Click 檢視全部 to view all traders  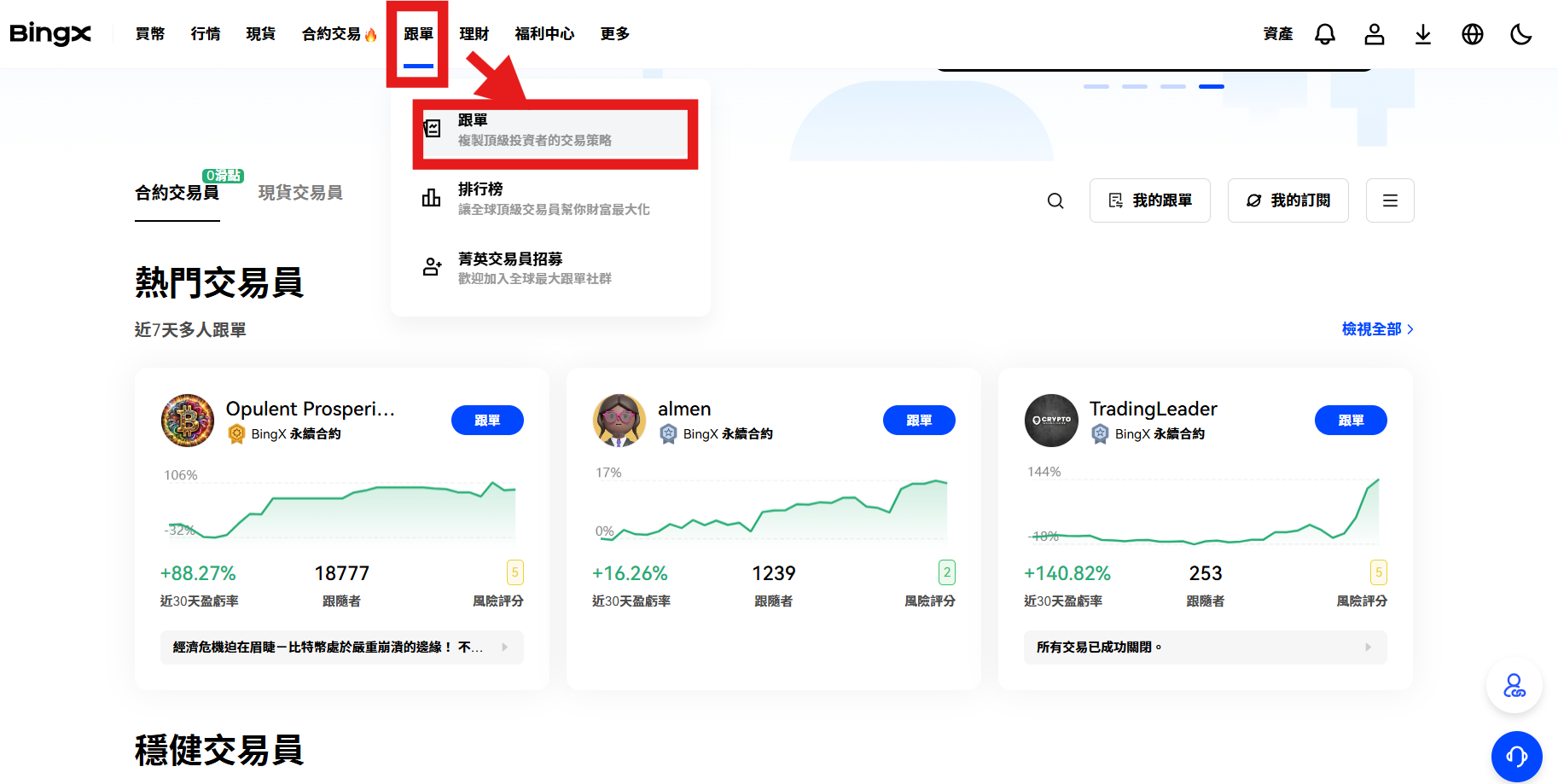pos(1370,328)
